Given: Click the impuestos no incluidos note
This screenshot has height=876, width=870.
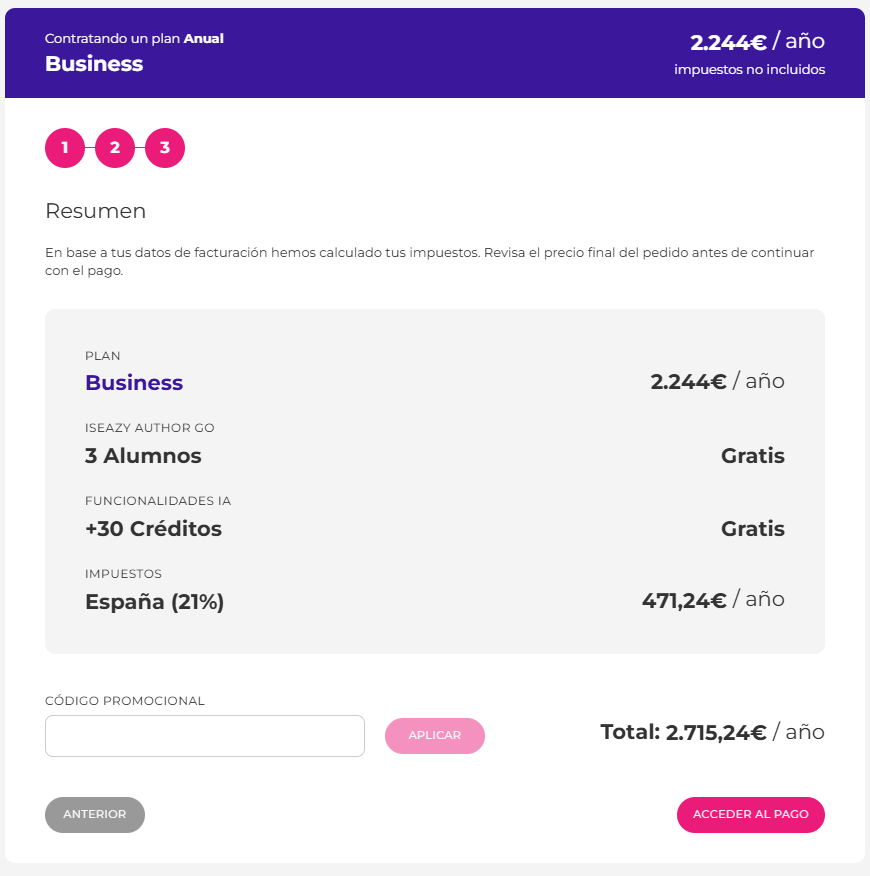Looking at the screenshot, I should tap(749, 70).
